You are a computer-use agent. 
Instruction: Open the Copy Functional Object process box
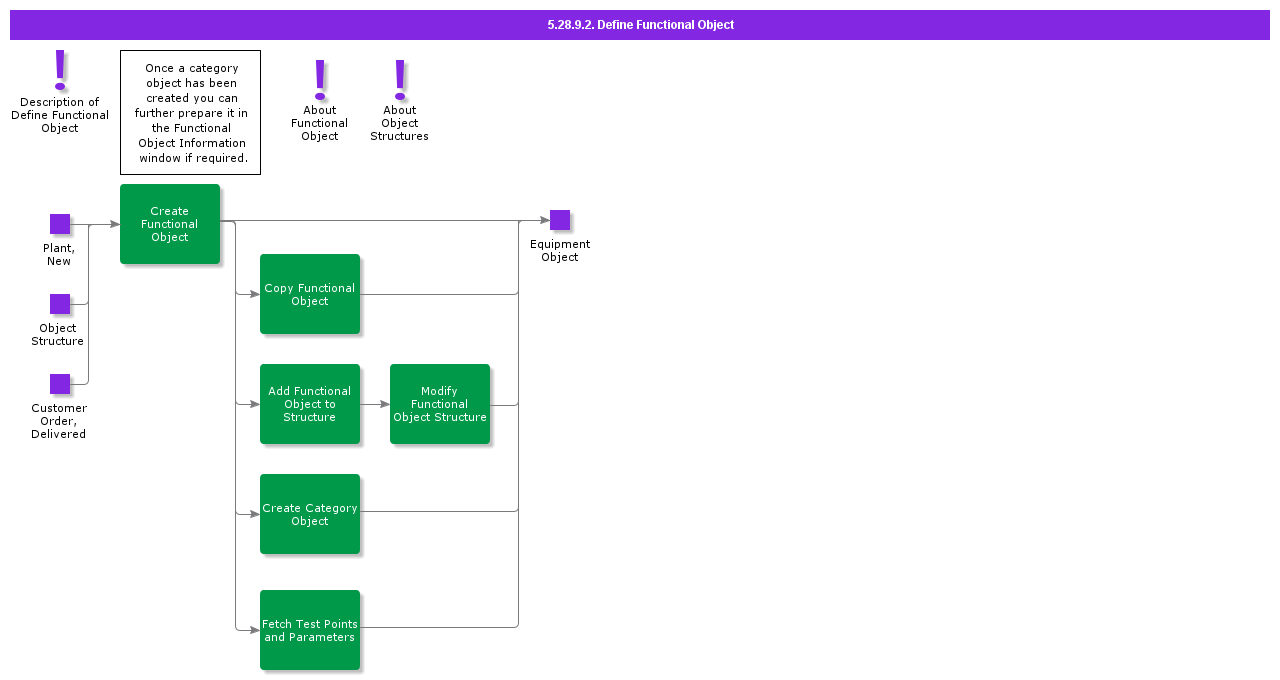point(310,294)
